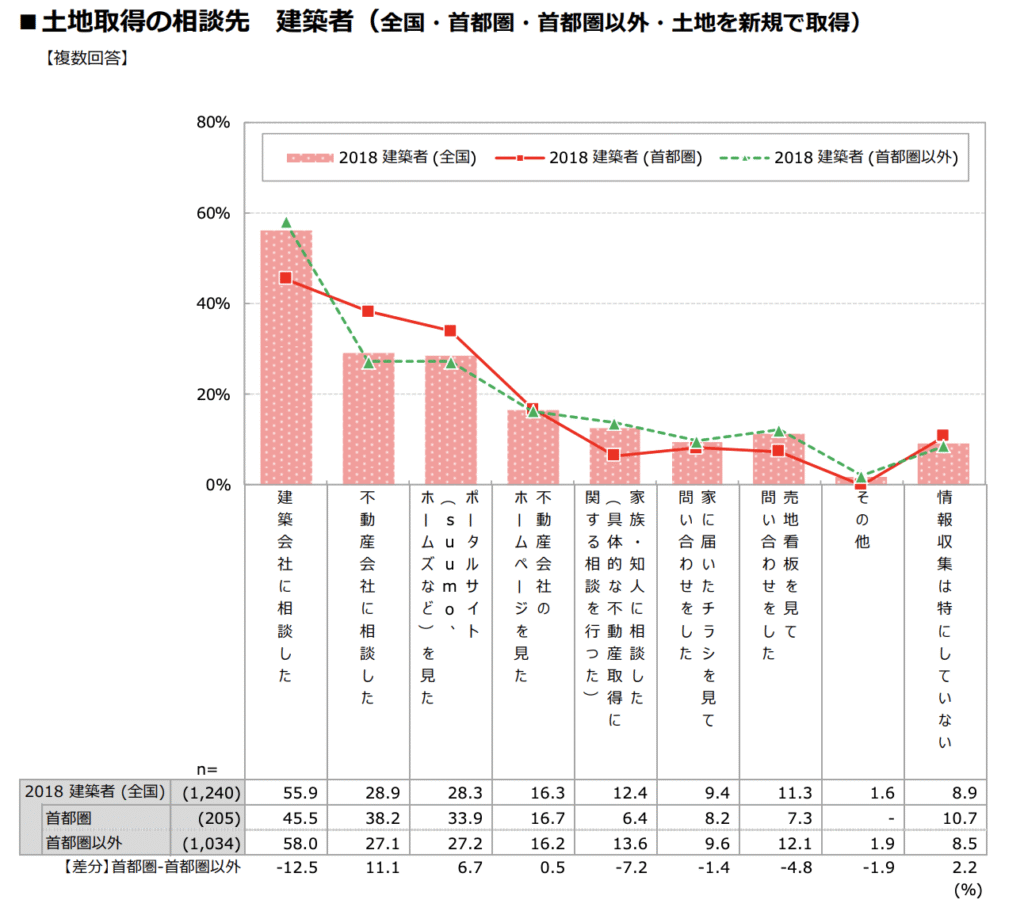Select the chart title 土地取得の相談先
The width and height of the screenshot is (1024, 915).
tap(144, 22)
